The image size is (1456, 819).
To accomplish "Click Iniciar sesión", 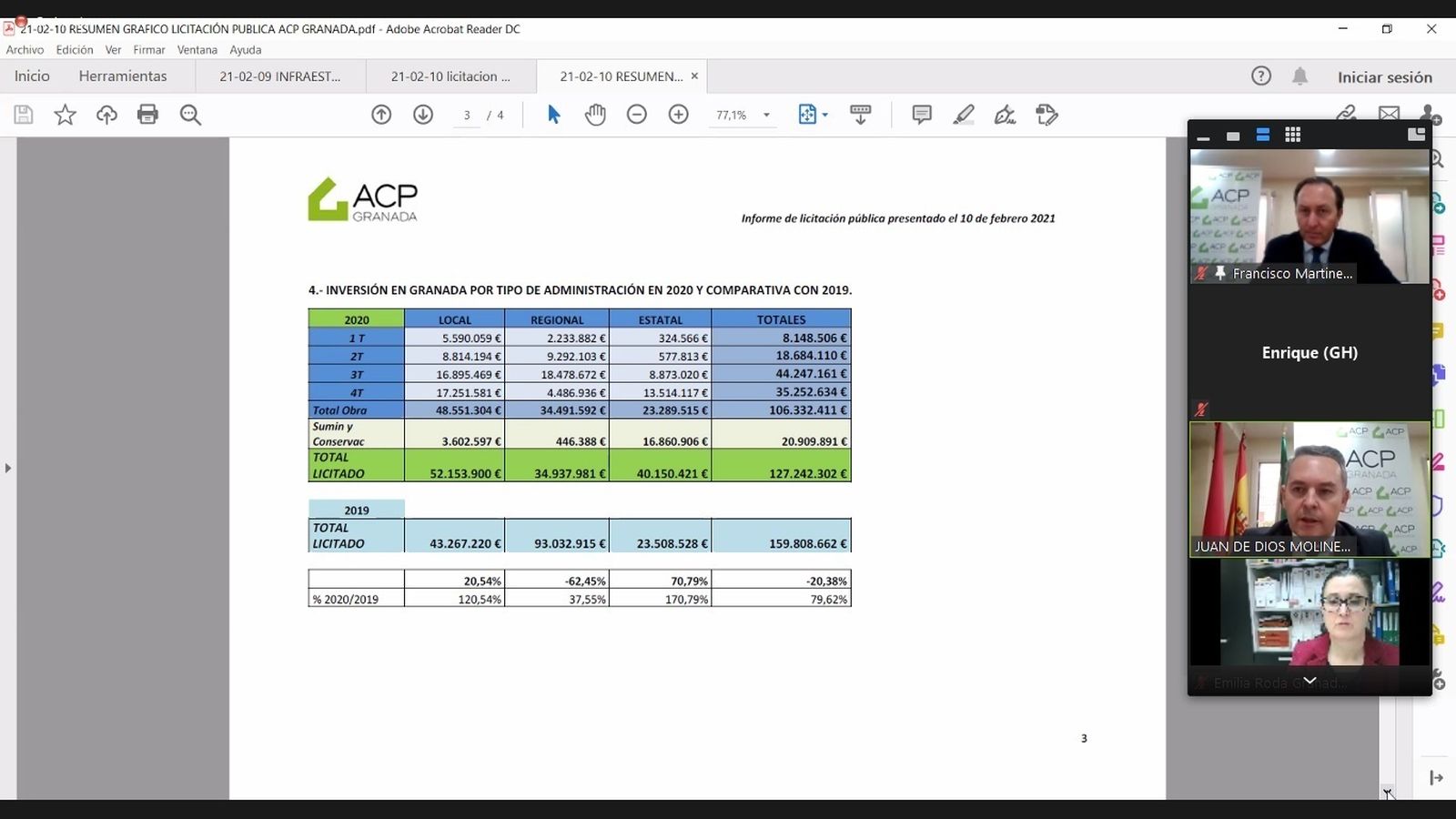I will 1384,77.
